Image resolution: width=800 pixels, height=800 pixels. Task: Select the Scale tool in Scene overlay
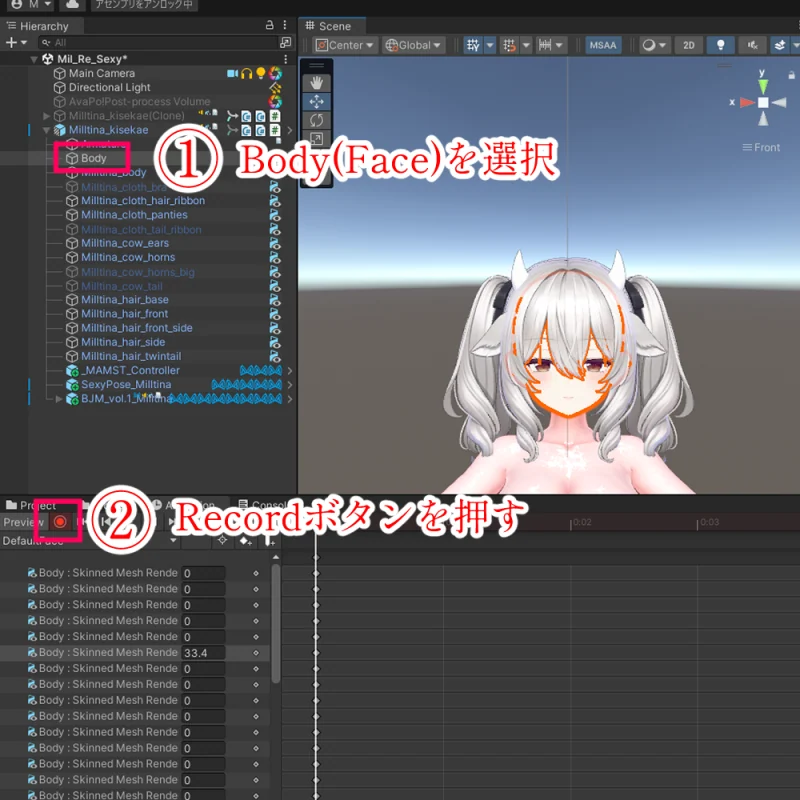tap(316, 138)
